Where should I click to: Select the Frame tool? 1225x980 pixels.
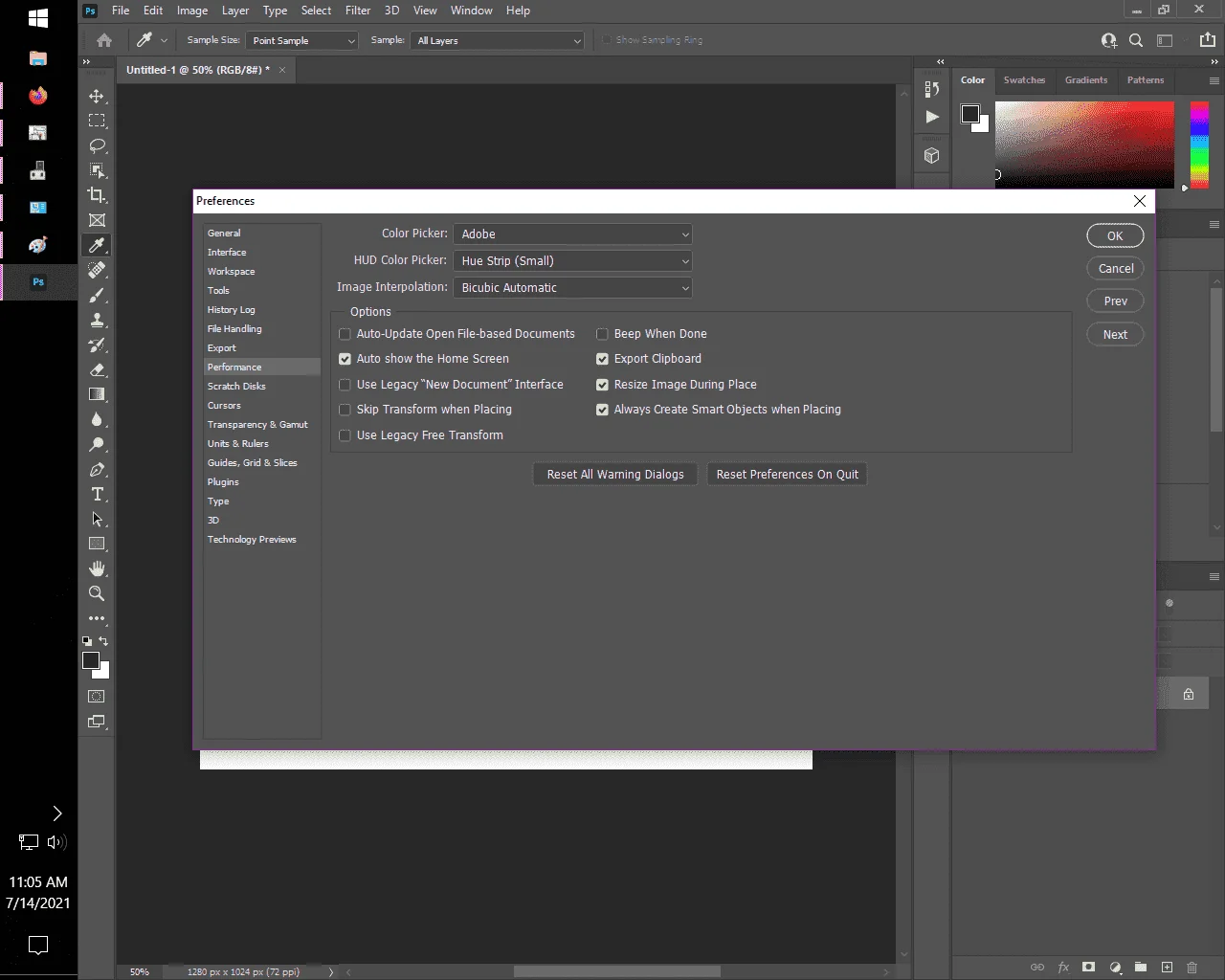tap(97, 220)
